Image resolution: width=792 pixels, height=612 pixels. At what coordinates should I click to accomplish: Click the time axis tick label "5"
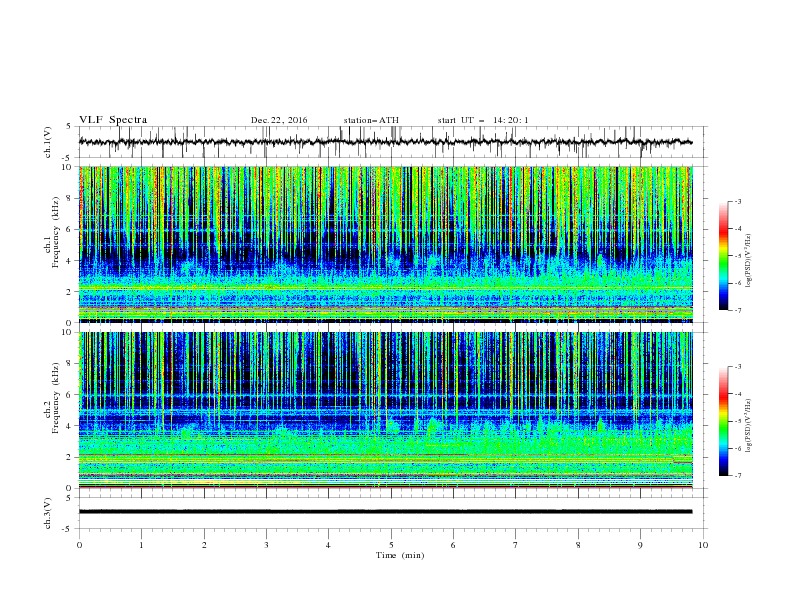[x=391, y=545]
